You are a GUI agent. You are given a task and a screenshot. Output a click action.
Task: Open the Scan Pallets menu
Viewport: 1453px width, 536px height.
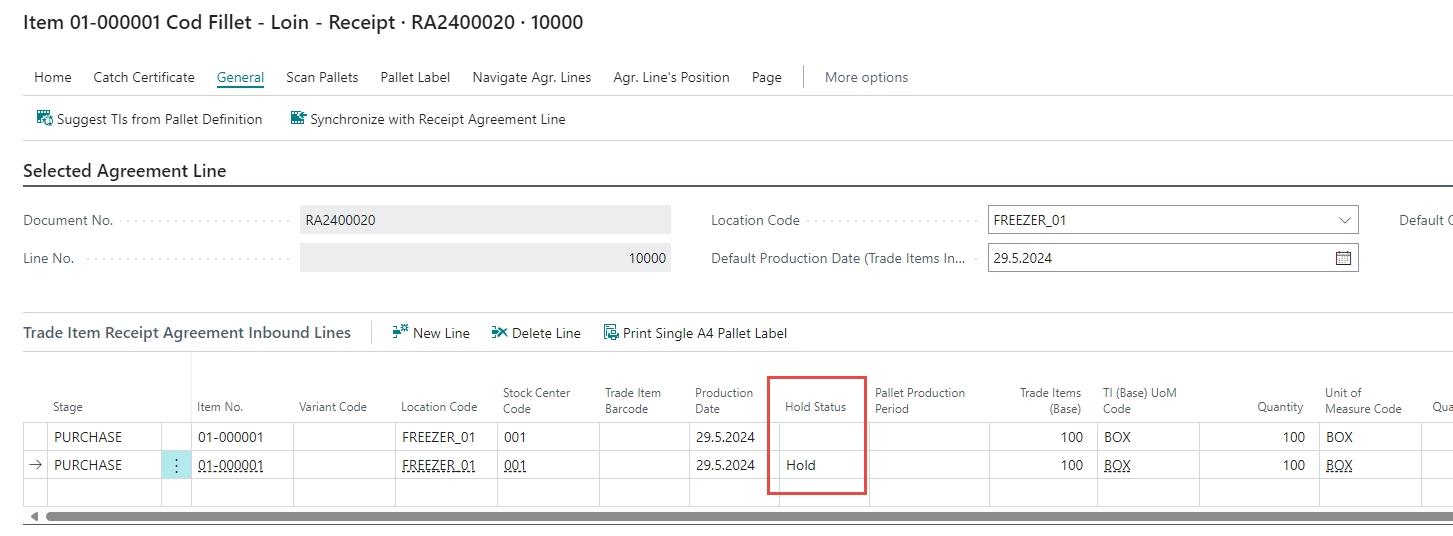click(322, 77)
